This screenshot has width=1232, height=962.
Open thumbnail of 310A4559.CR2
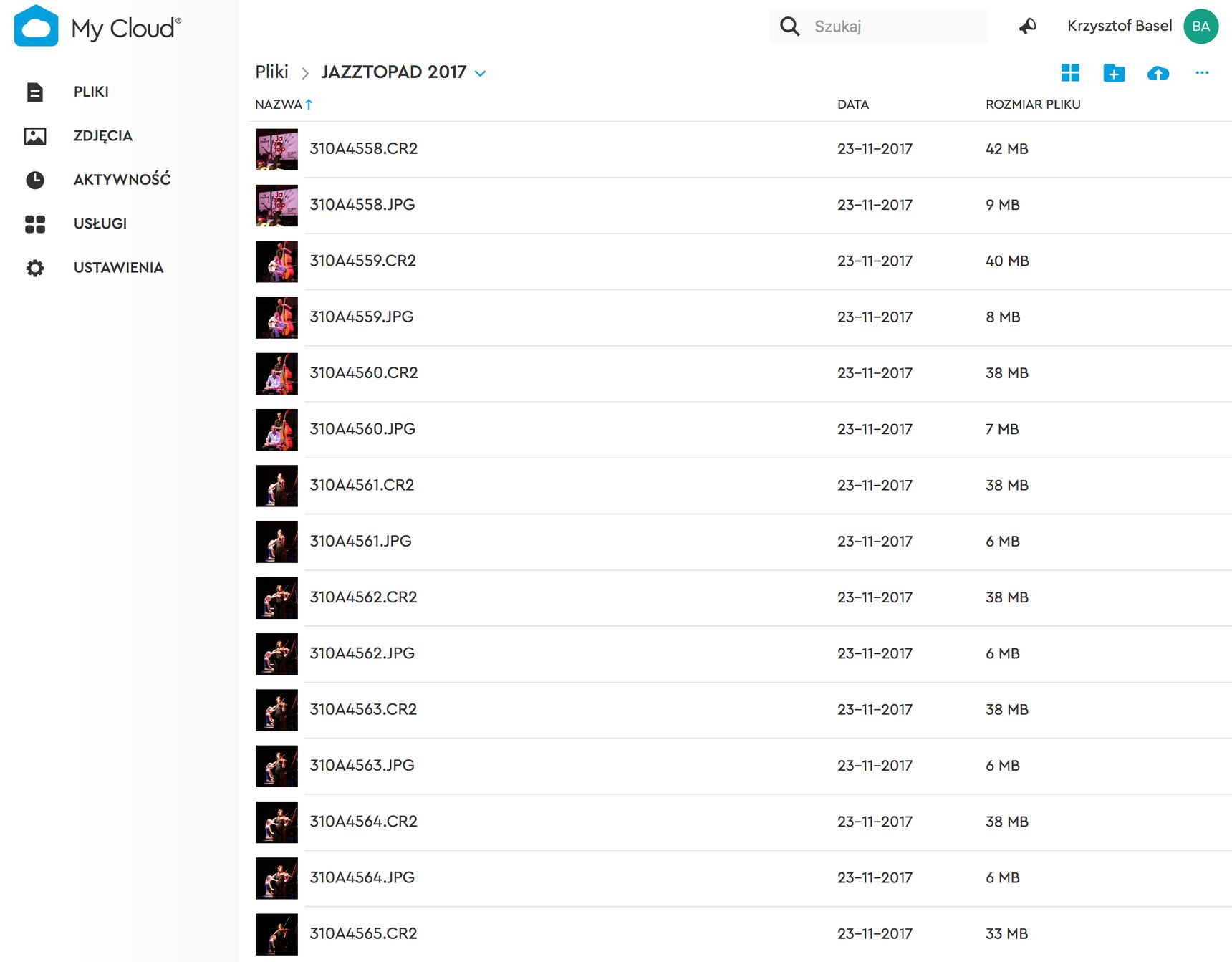coord(276,261)
